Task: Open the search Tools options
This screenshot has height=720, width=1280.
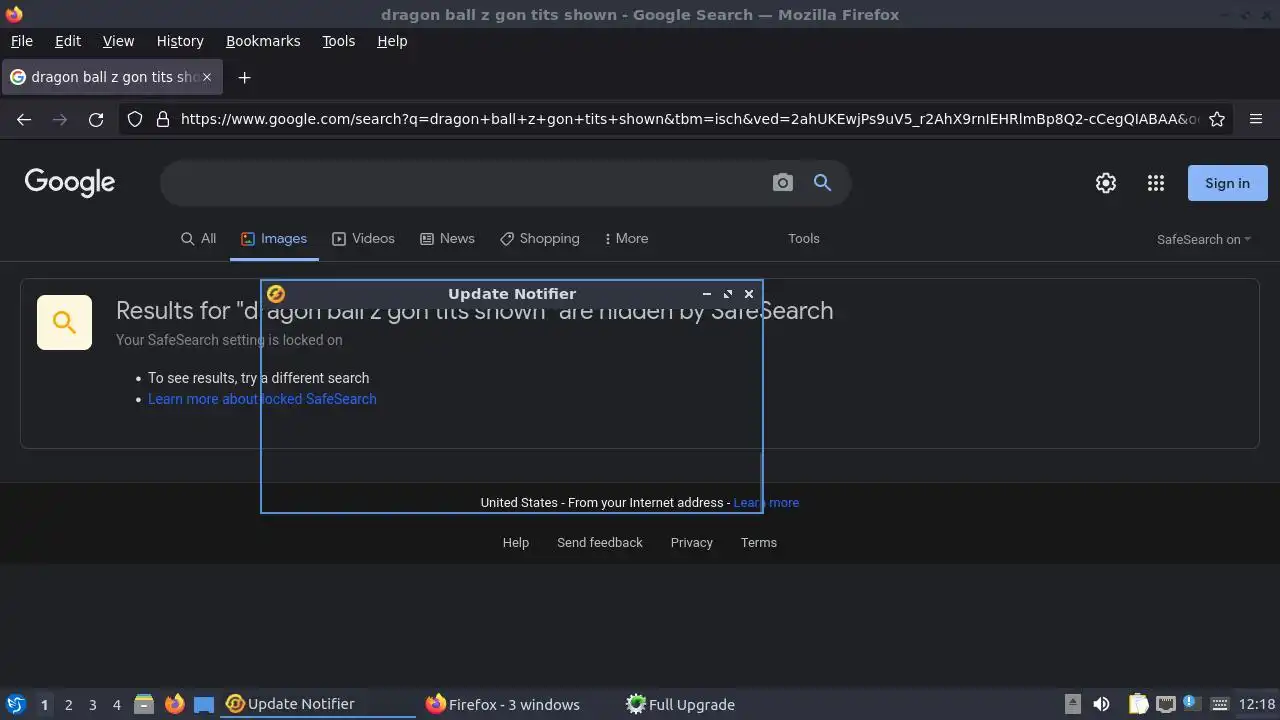Action: click(803, 238)
